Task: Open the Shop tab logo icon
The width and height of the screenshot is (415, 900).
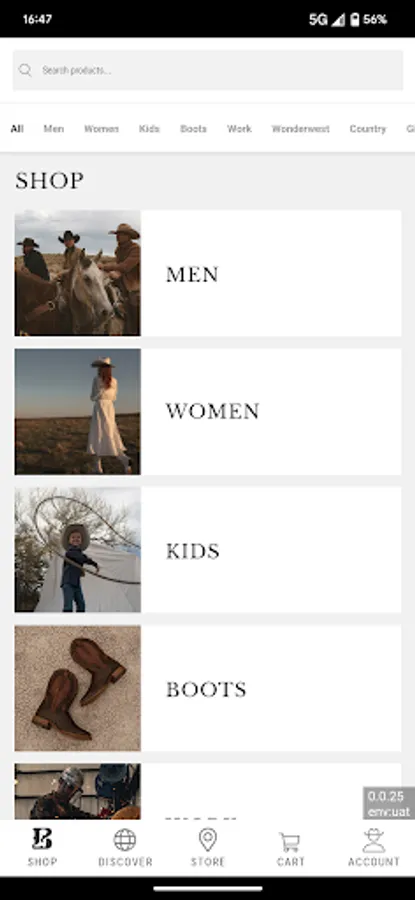Action: point(42,839)
